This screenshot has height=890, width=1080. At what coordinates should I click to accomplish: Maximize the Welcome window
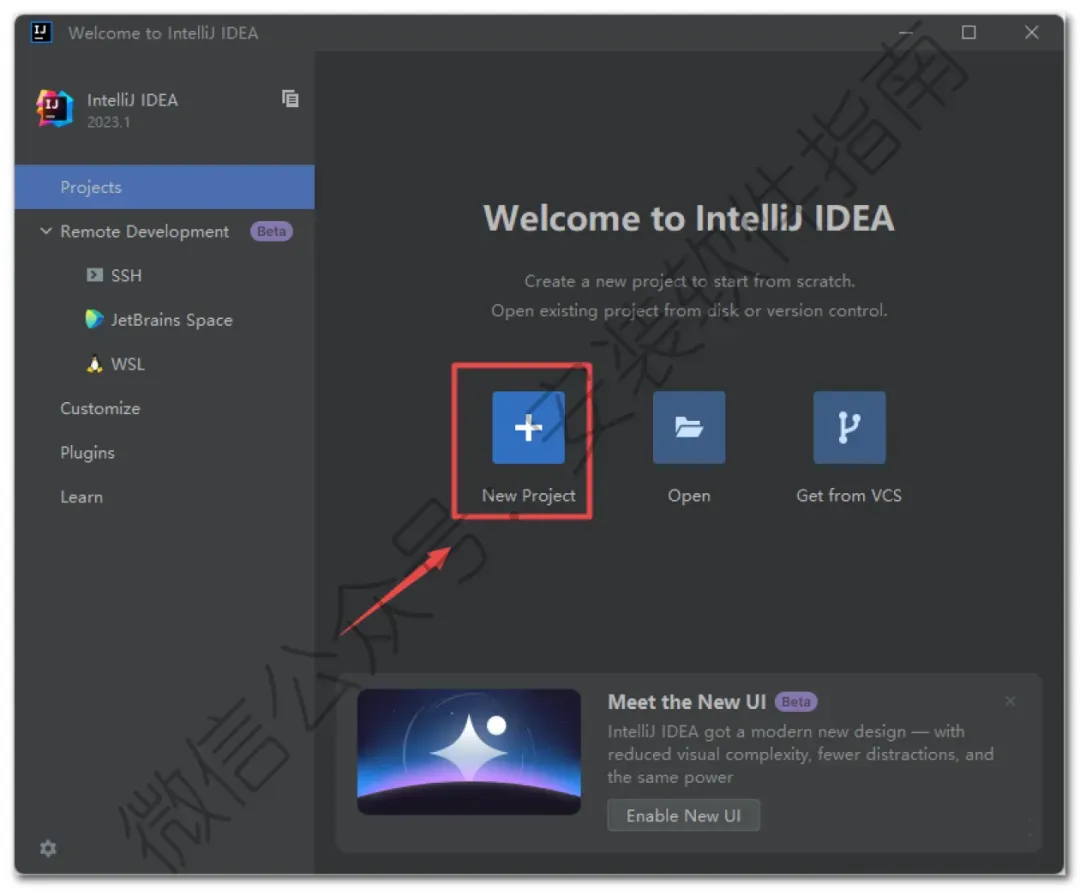[968, 32]
